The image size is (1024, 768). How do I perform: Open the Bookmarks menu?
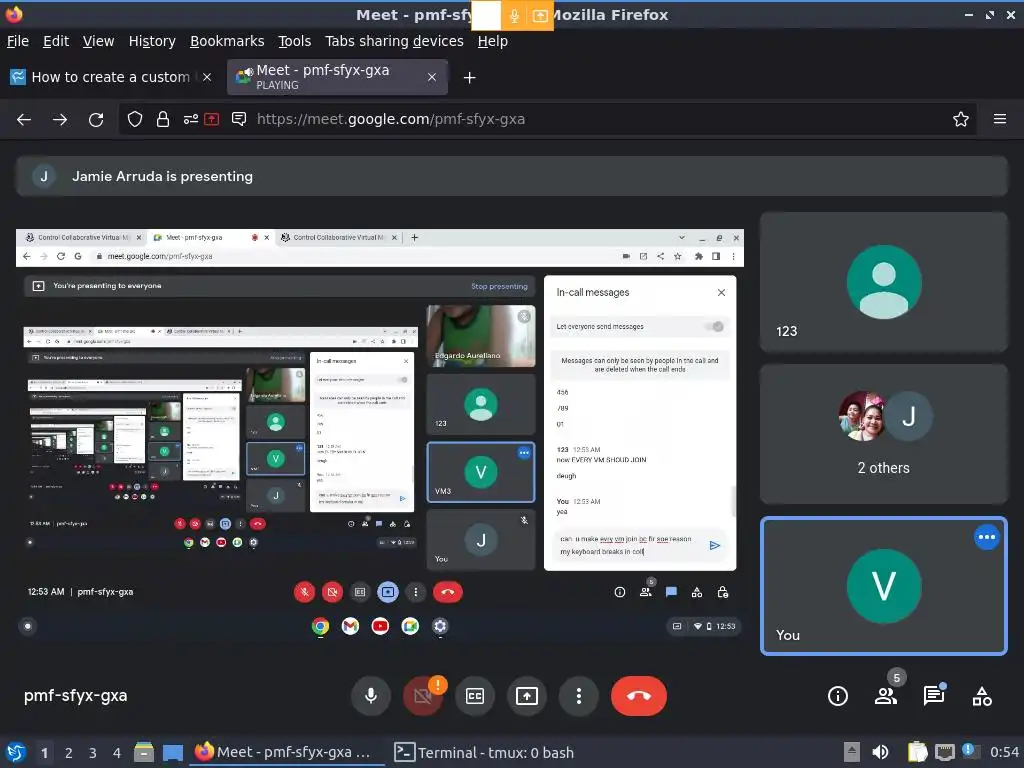(227, 41)
